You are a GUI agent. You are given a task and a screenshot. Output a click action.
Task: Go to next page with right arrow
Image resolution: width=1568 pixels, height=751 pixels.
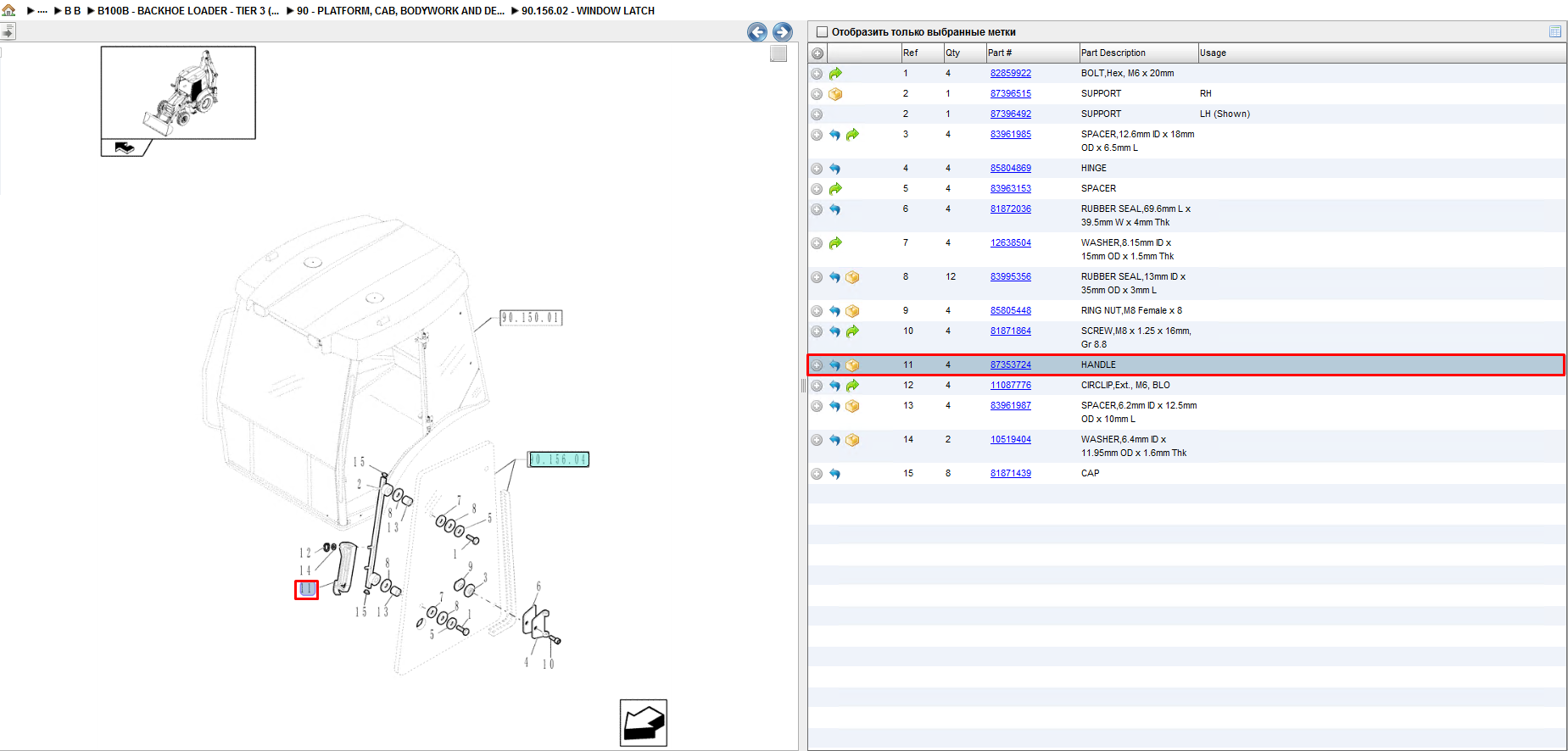coord(783,32)
